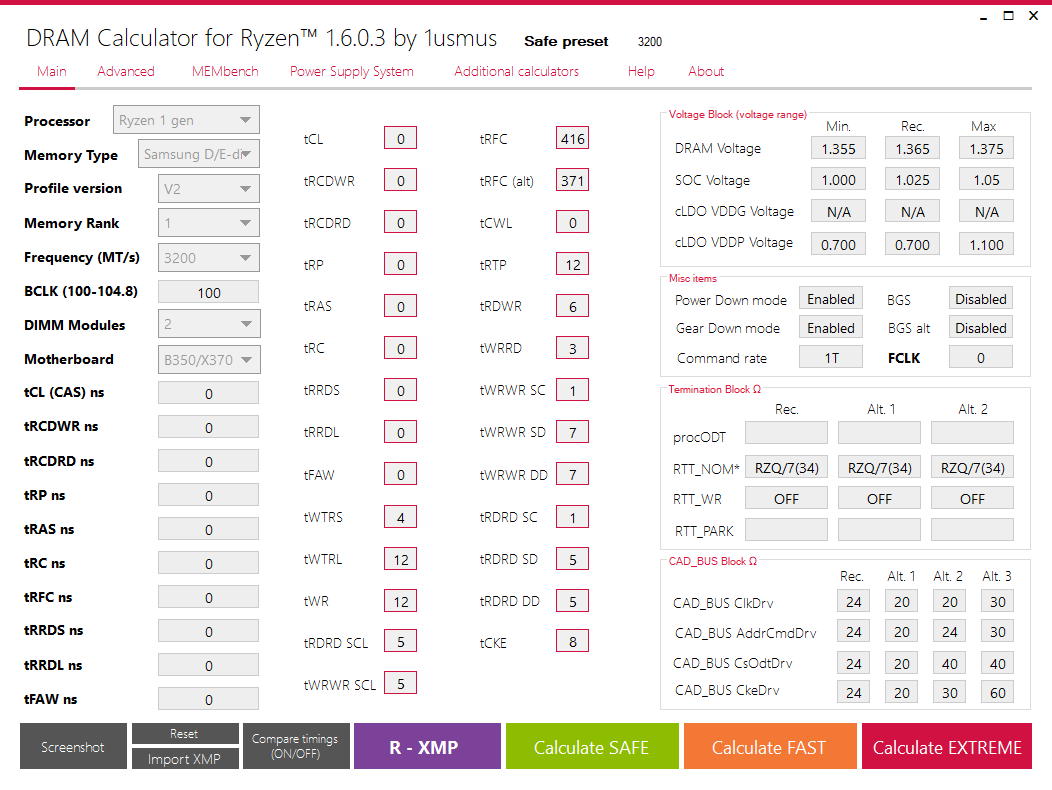
Task: Open the MEMbench tab
Action: click(225, 71)
